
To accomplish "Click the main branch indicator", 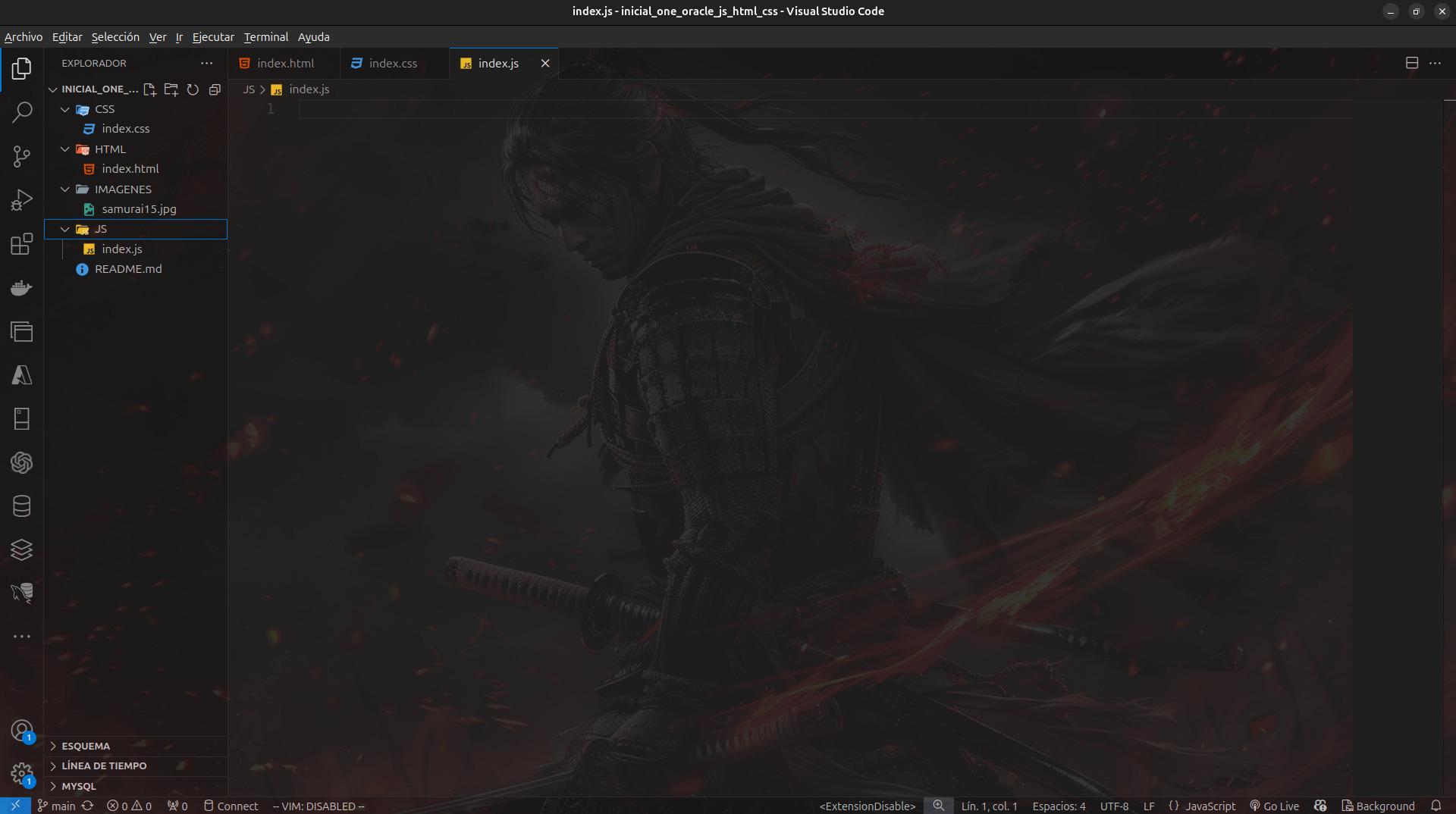I will [57, 806].
